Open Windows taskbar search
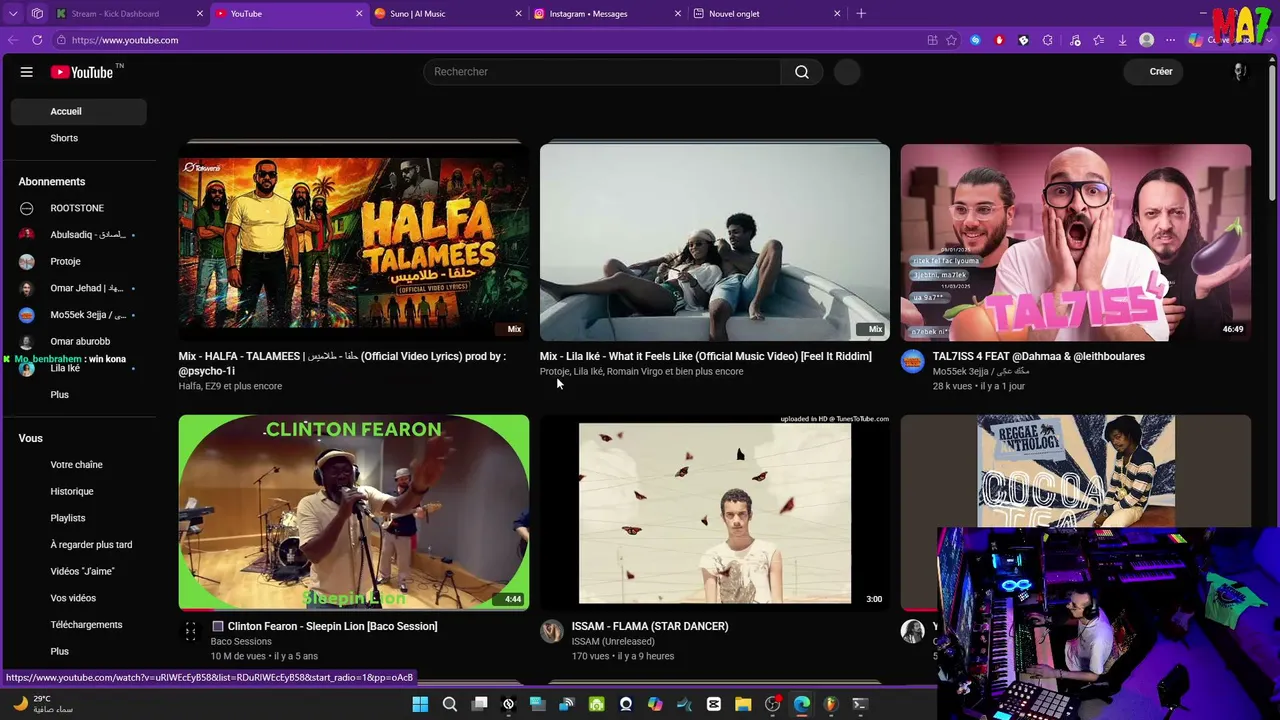The width and height of the screenshot is (1280, 720). 450,704
